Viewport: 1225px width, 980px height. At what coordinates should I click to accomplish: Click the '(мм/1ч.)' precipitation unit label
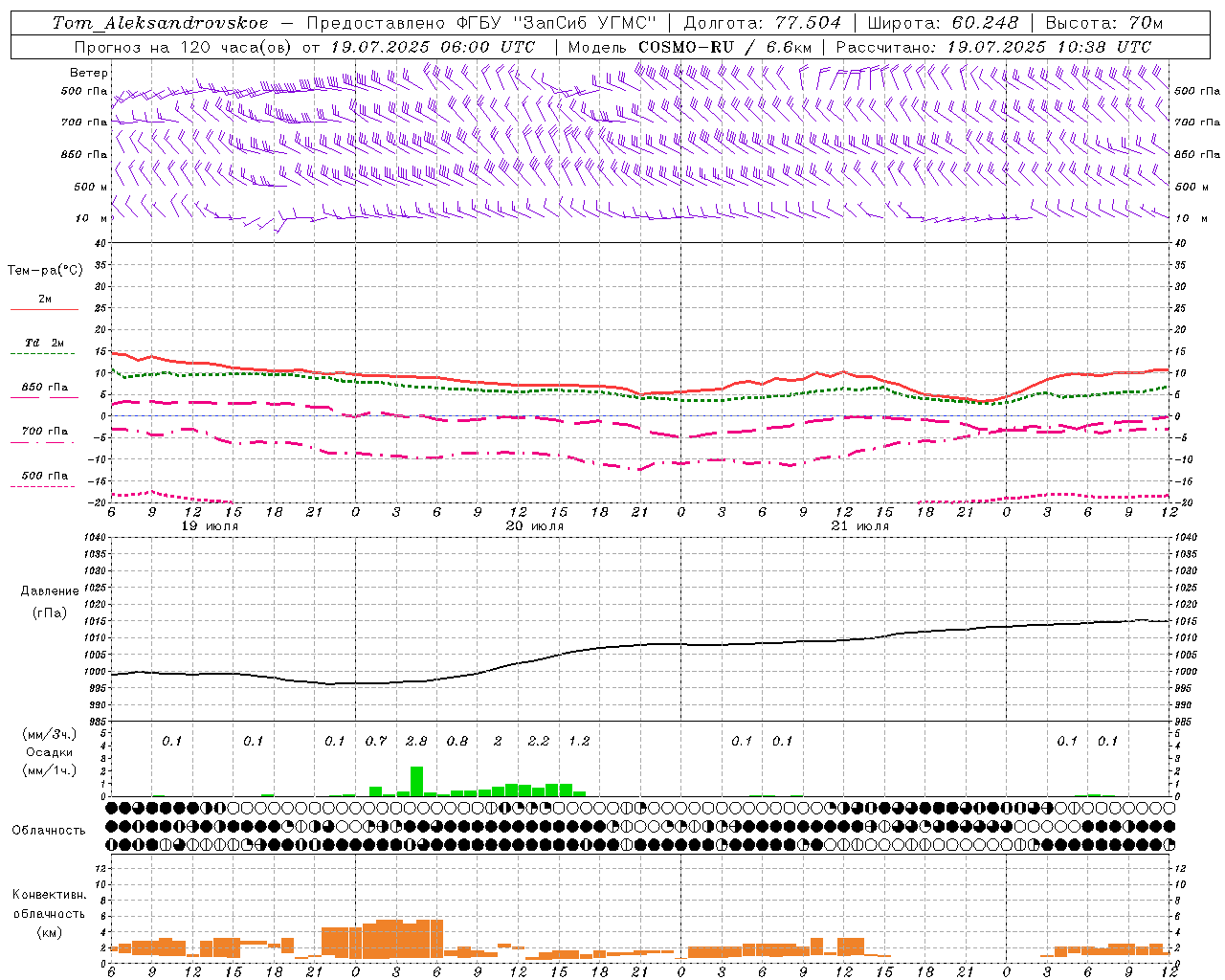click(50, 770)
